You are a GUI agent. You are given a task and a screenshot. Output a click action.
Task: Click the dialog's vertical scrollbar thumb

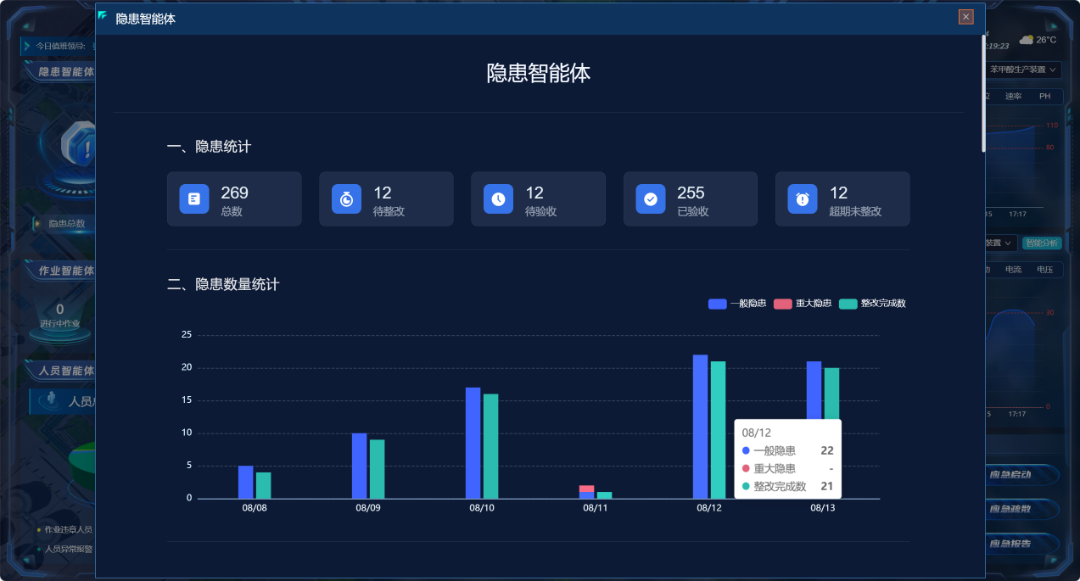[983, 93]
